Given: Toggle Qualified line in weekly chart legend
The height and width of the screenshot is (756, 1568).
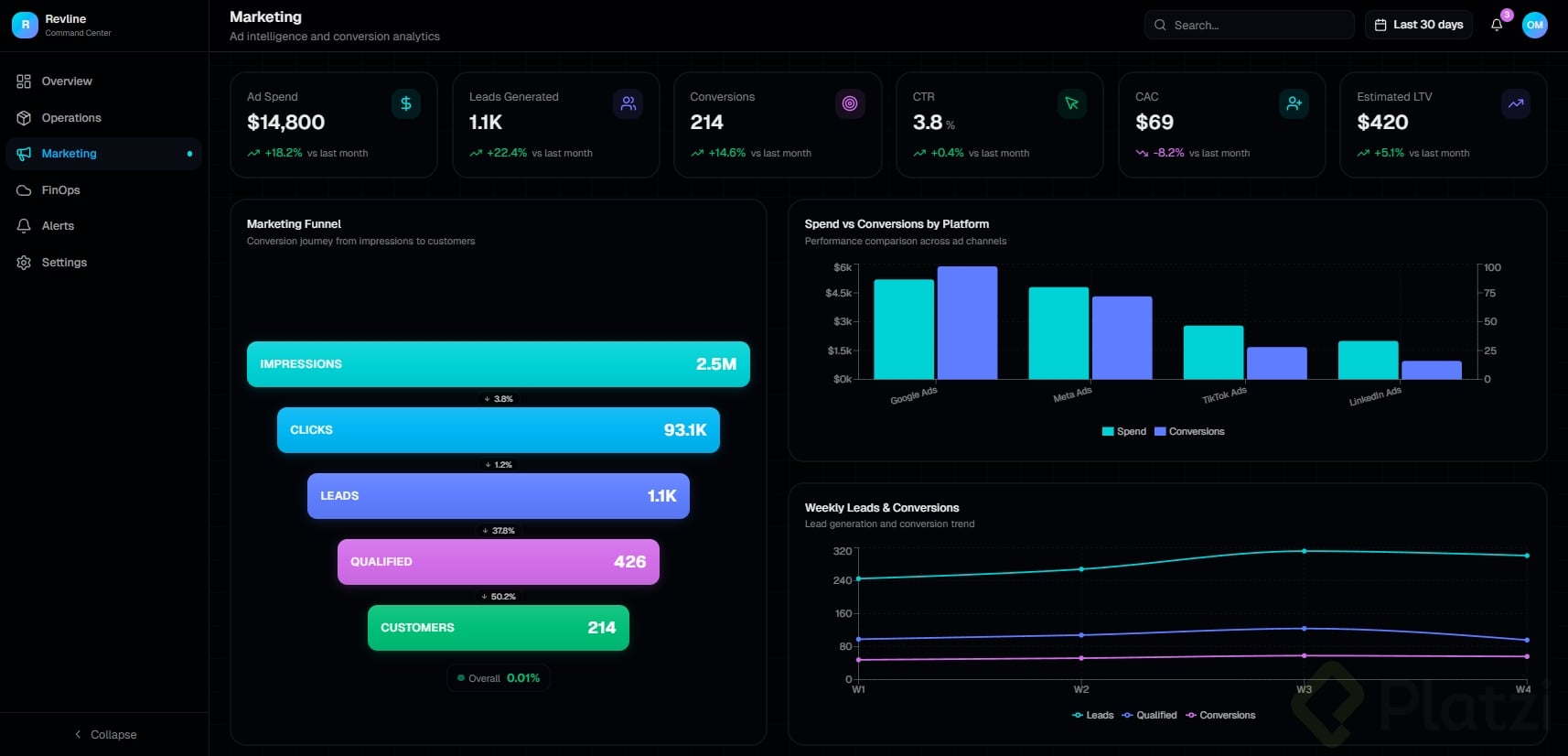Looking at the screenshot, I should 1149,715.
